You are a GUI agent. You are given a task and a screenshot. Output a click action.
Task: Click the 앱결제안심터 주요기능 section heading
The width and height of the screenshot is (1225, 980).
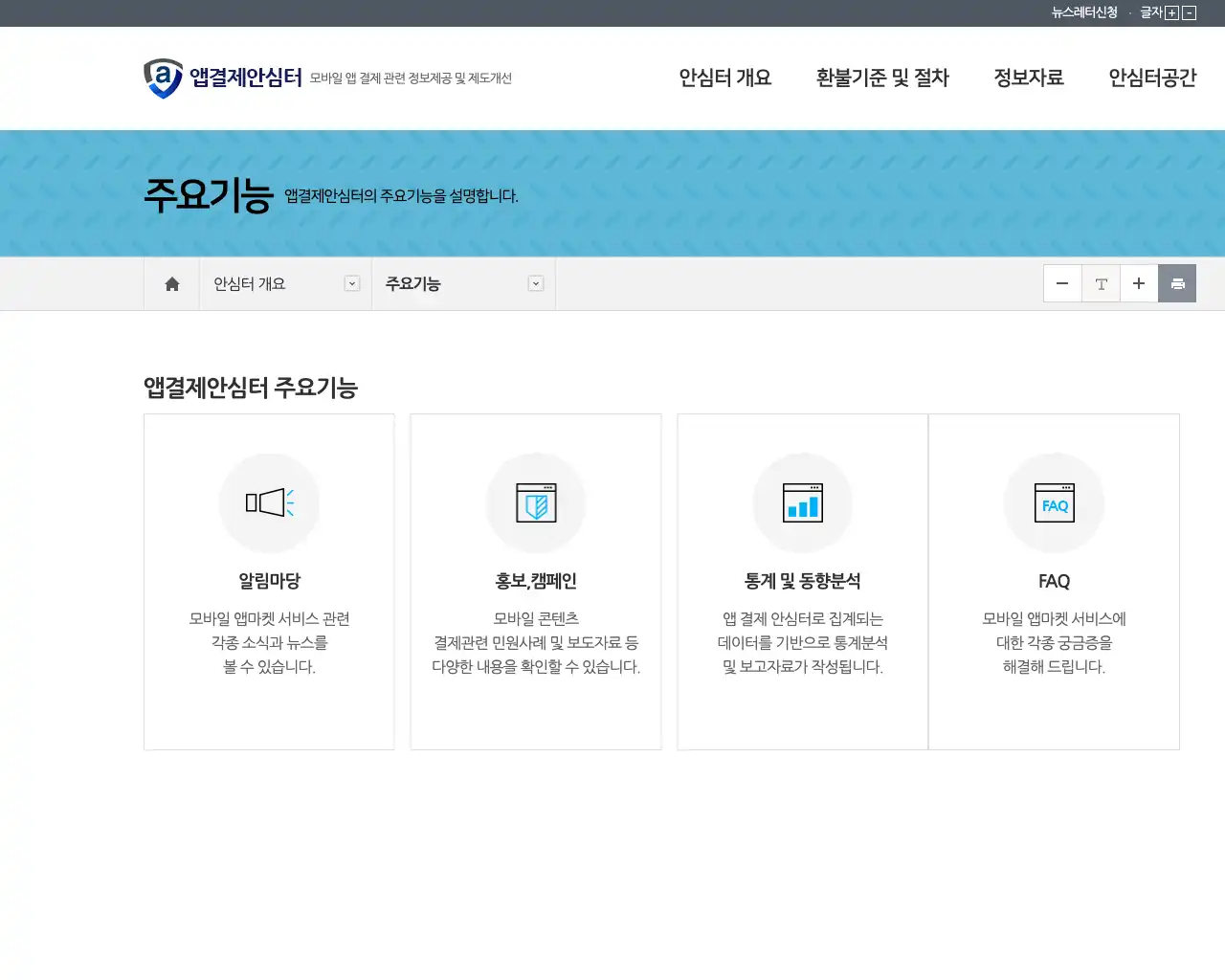[x=251, y=388]
